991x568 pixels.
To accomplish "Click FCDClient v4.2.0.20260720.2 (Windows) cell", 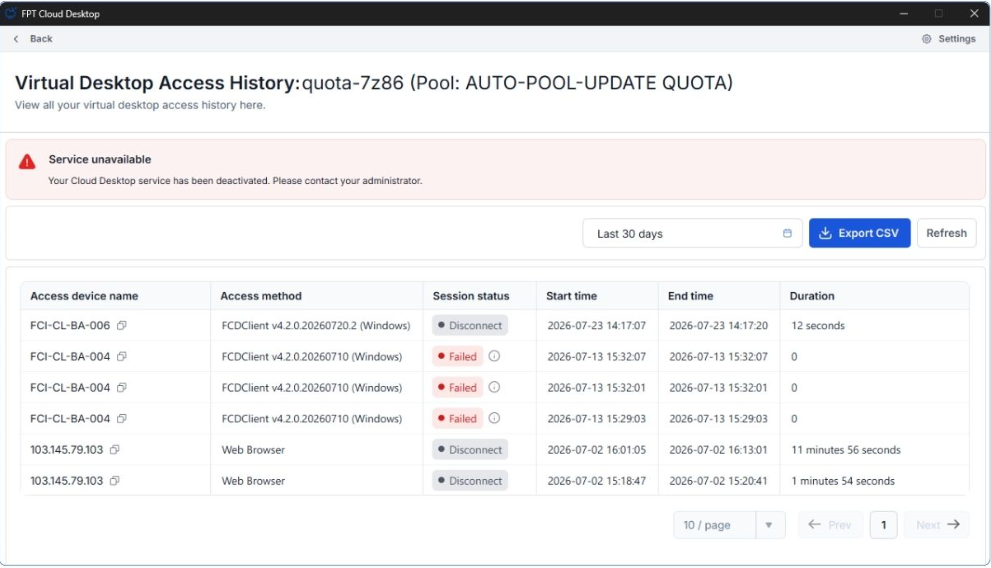I will 316,325.
